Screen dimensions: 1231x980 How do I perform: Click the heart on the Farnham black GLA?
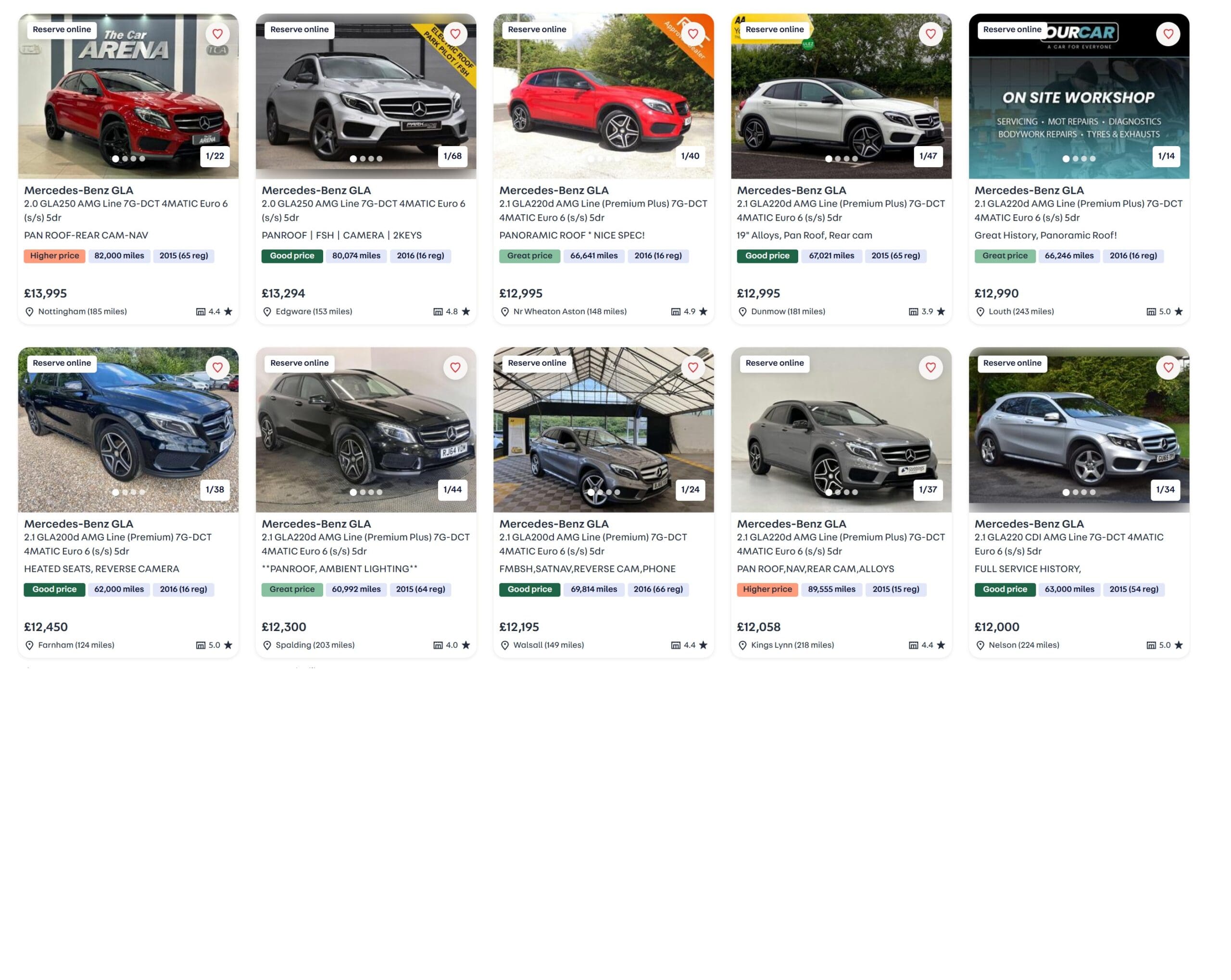point(217,368)
